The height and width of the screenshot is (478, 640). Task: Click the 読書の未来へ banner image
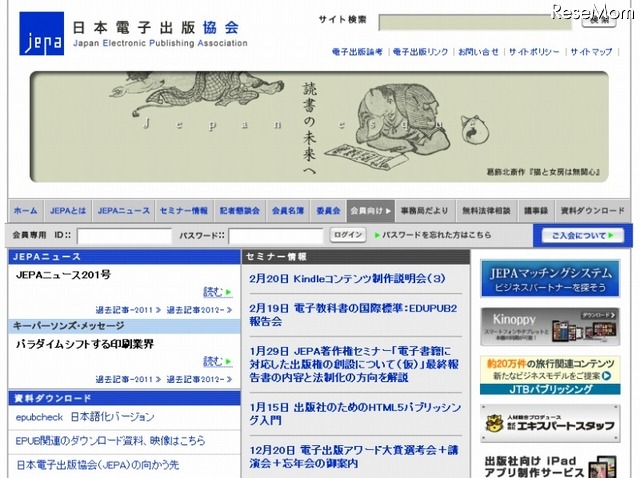point(319,127)
